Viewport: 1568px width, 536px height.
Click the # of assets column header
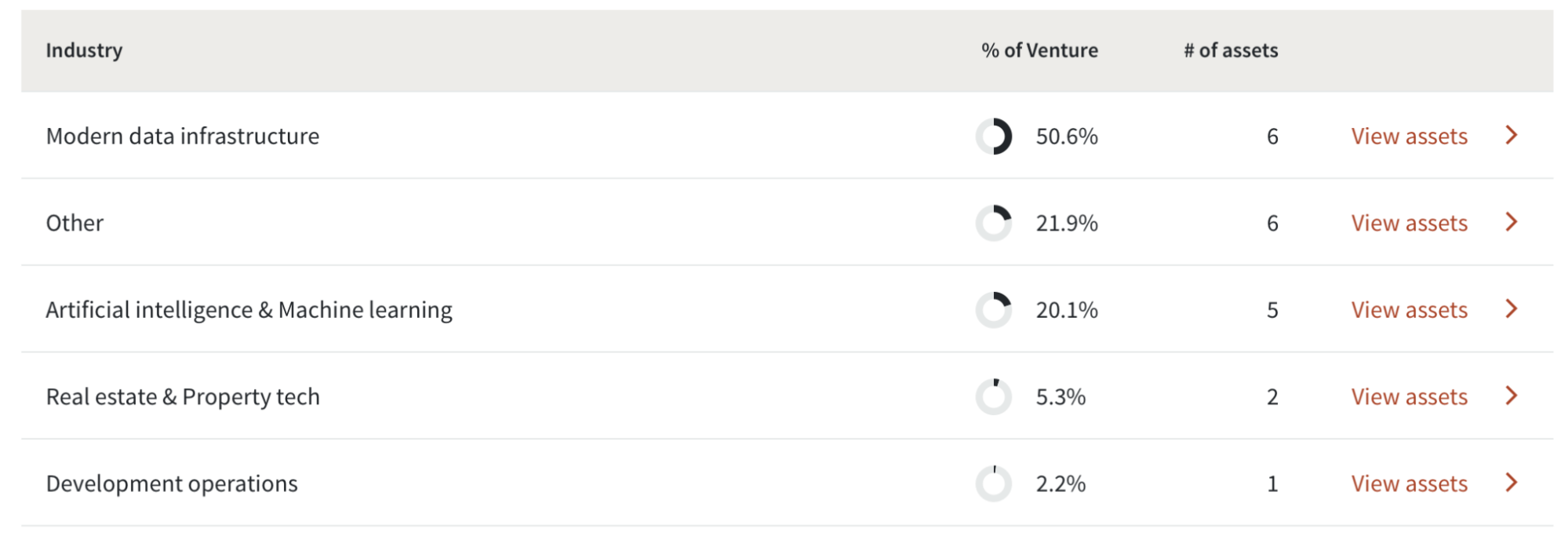pyautogui.click(x=1231, y=51)
